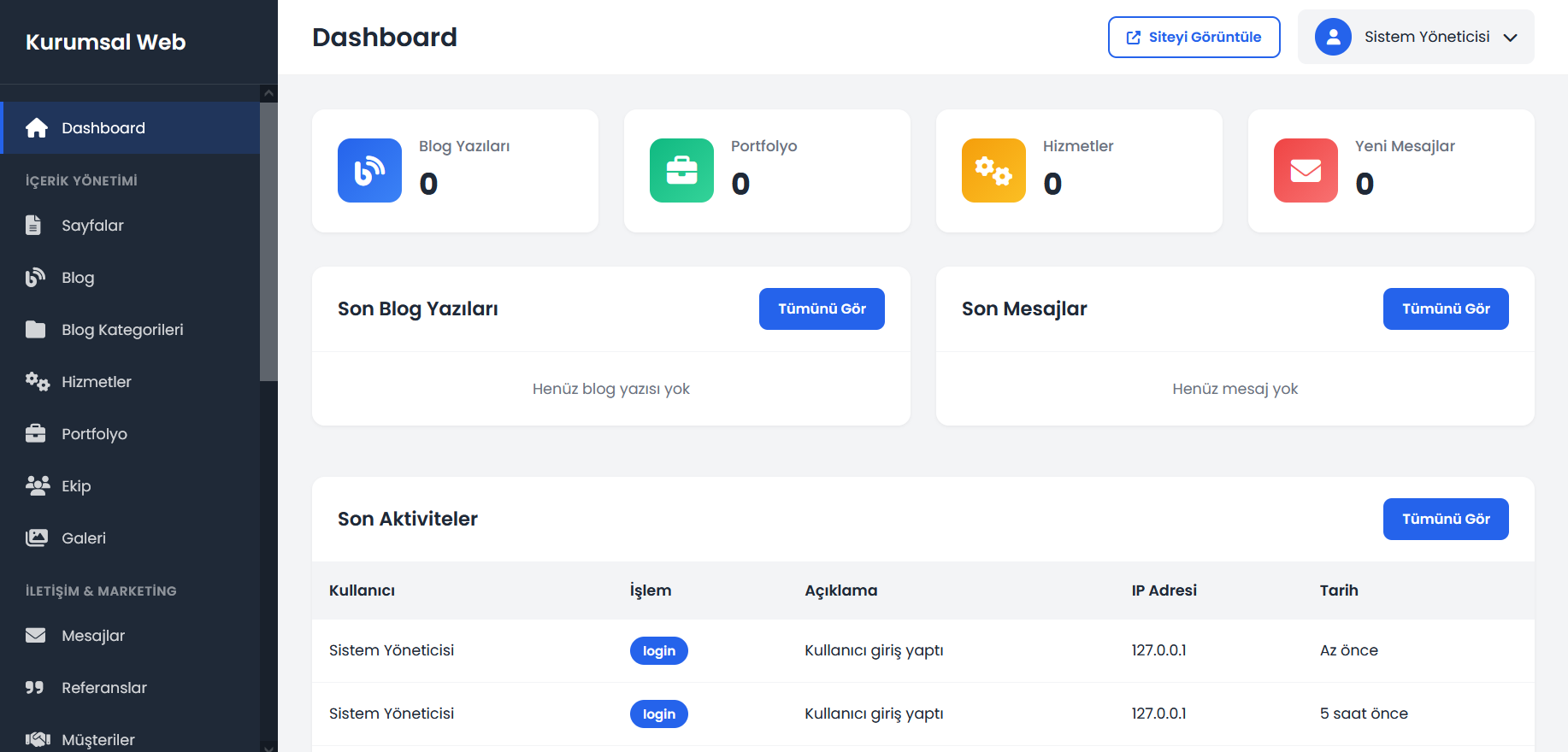Go to Blog Kategorileri menu item
Image resolution: width=1568 pixels, height=752 pixels.
tap(130, 330)
